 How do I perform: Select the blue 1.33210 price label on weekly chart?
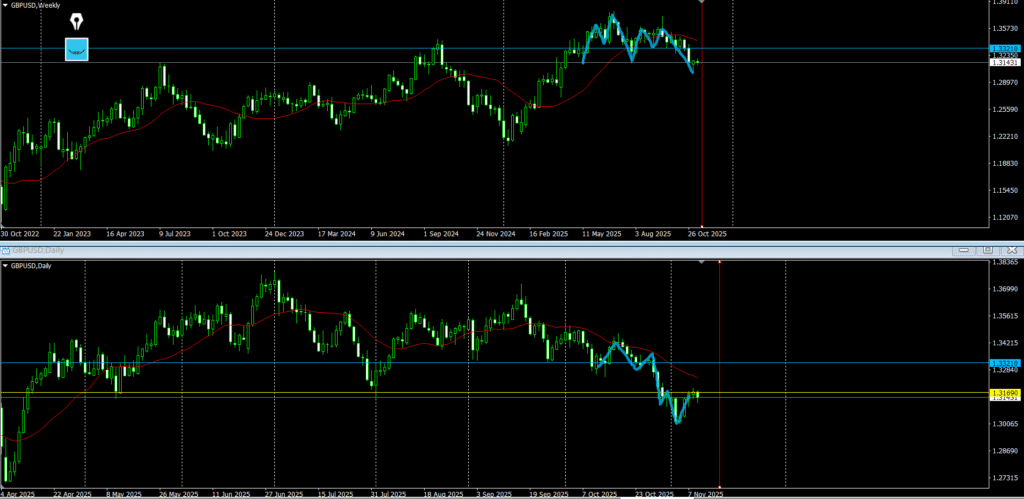(x=1003, y=48)
